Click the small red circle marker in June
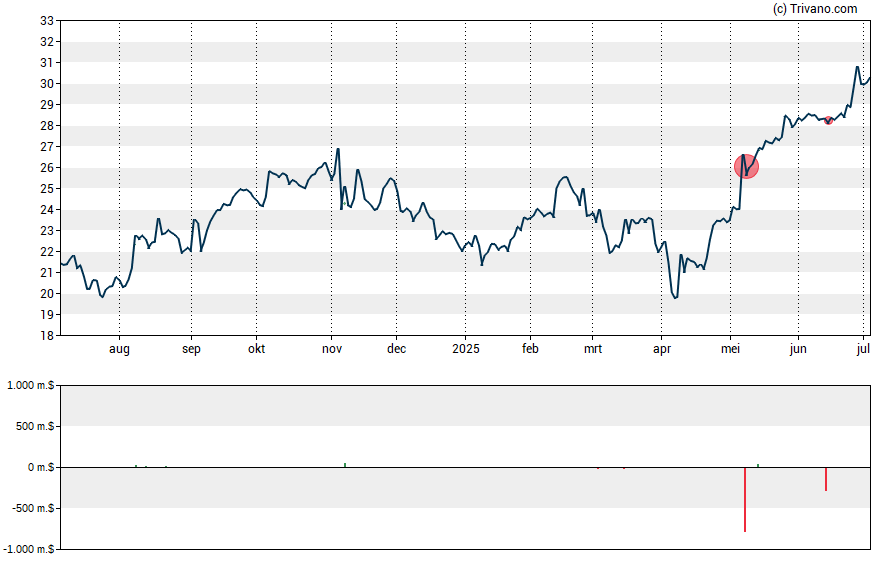 (829, 121)
